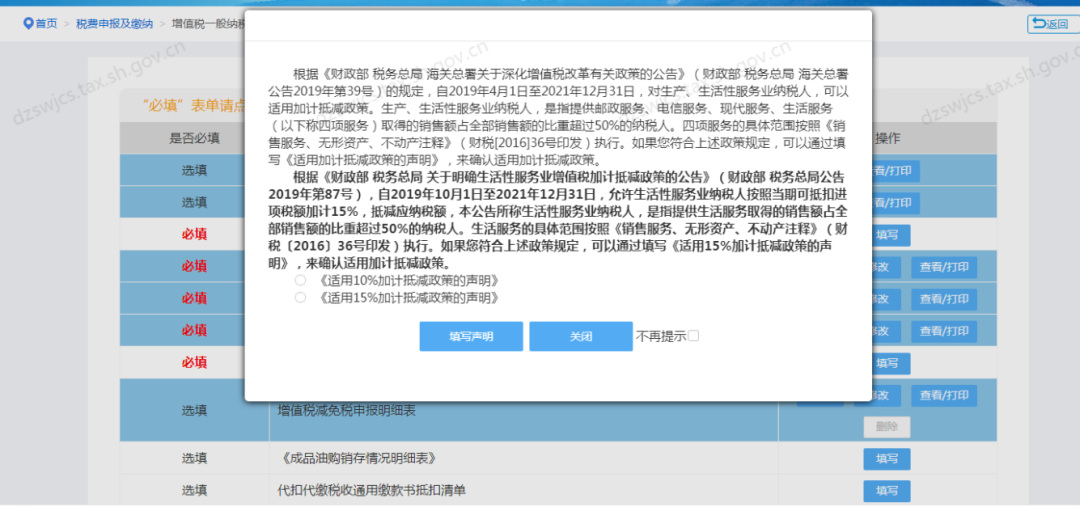Select 《适用15%加计抵减政策的声明》 radio option
This screenshot has height=507, width=1080.
tap(300, 298)
